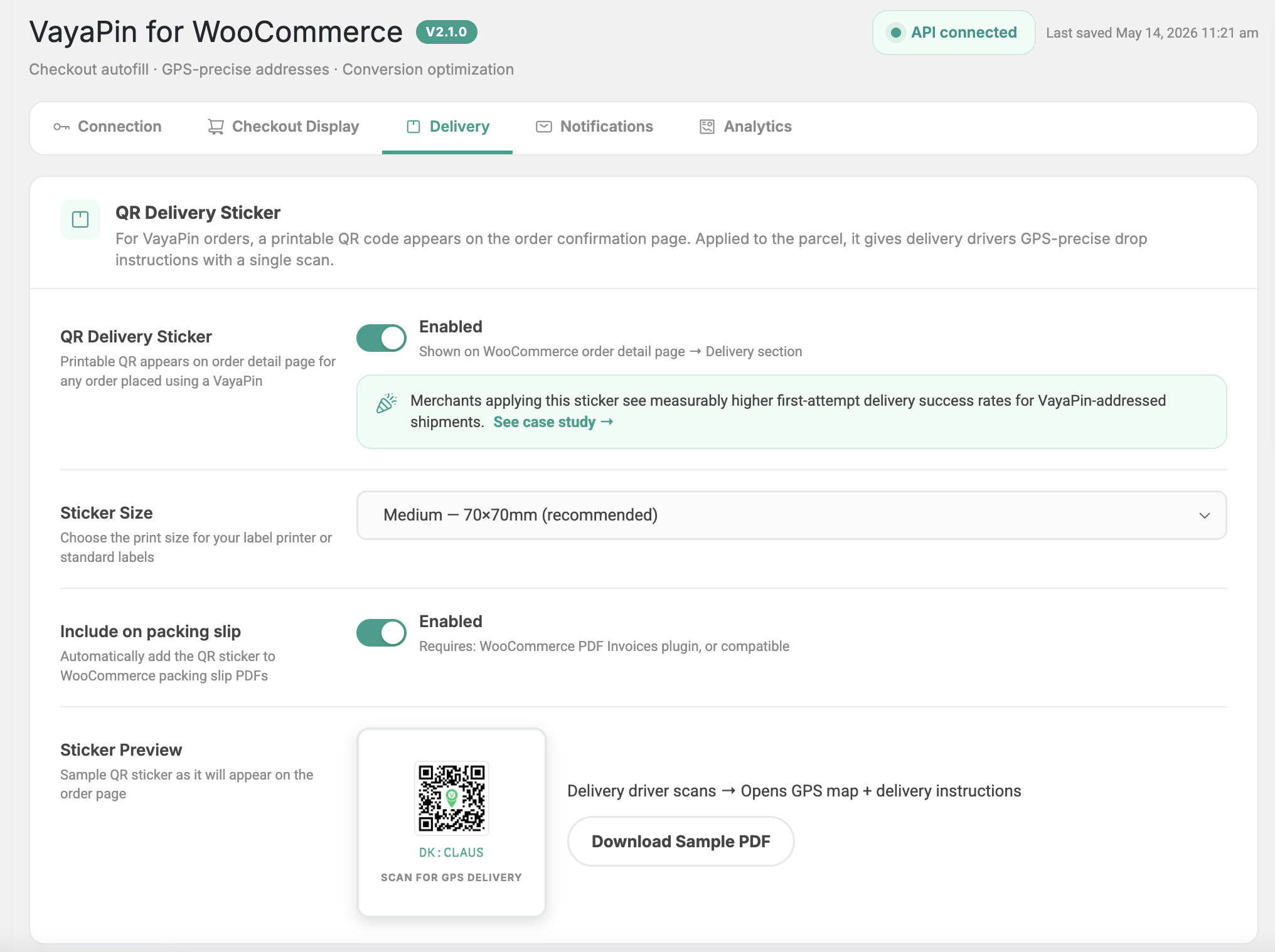Viewport: 1275px width, 952px height.
Task: Disable the QR Delivery Sticker toggle
Action: click(x=381, y=338)
